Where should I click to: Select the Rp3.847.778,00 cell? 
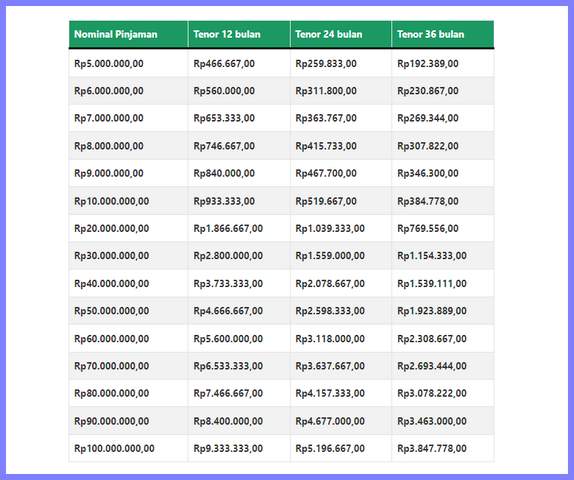443,449
